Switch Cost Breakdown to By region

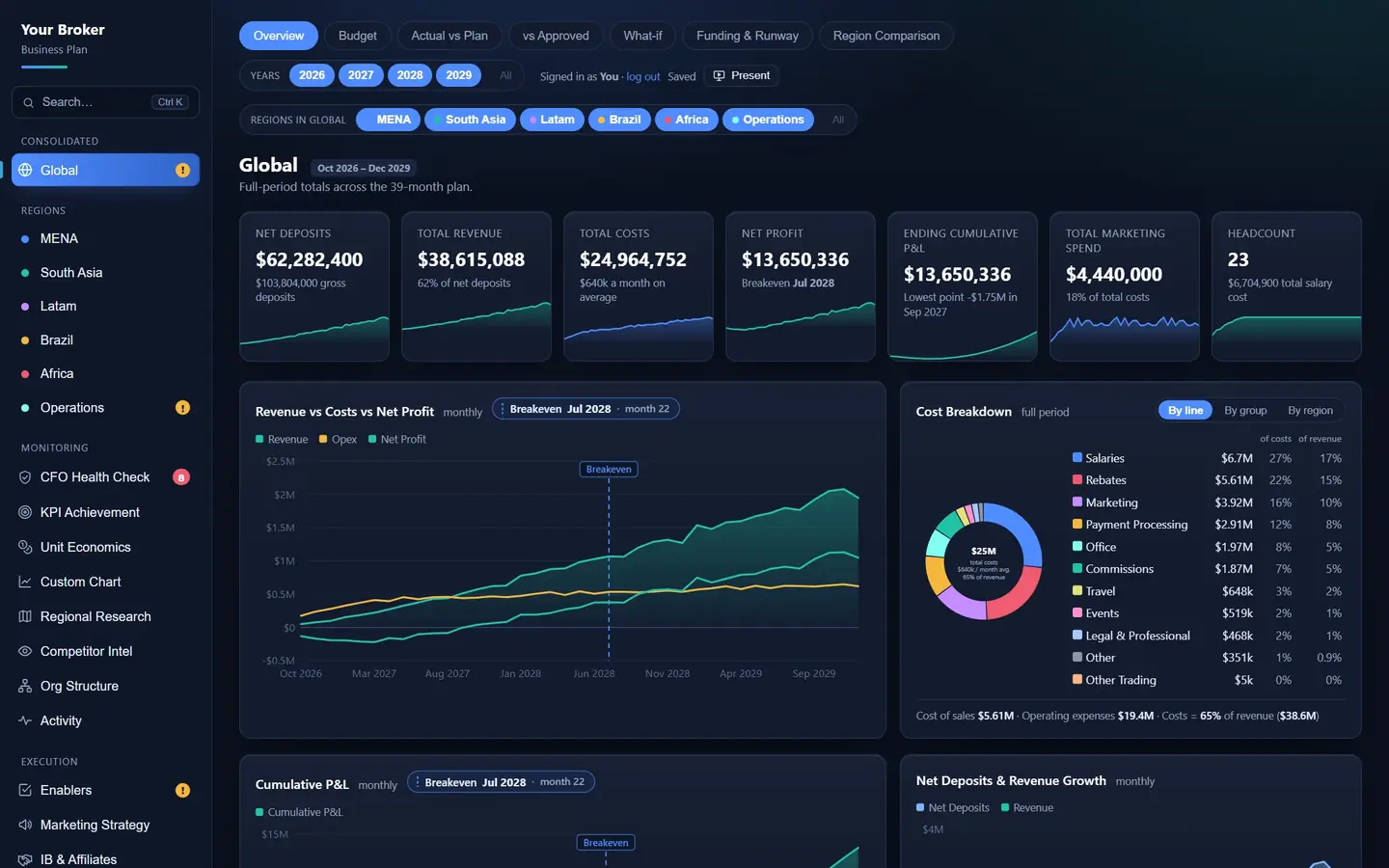1310,411
